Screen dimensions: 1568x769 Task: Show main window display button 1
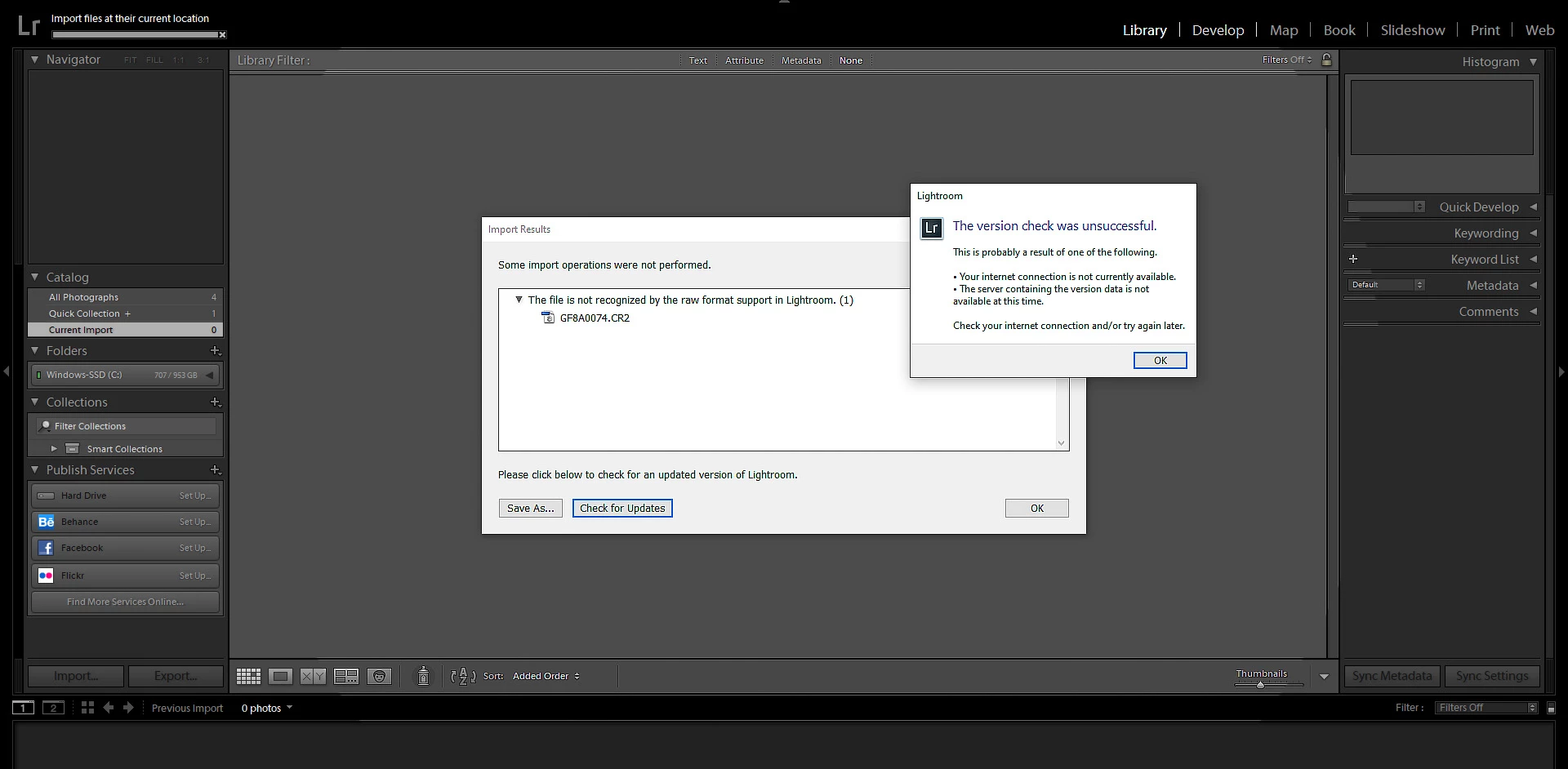[24, 708]
